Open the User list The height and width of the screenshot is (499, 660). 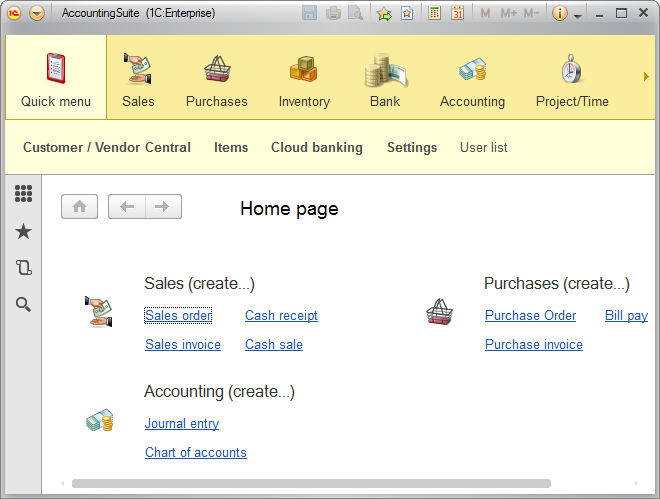point(484,147)
